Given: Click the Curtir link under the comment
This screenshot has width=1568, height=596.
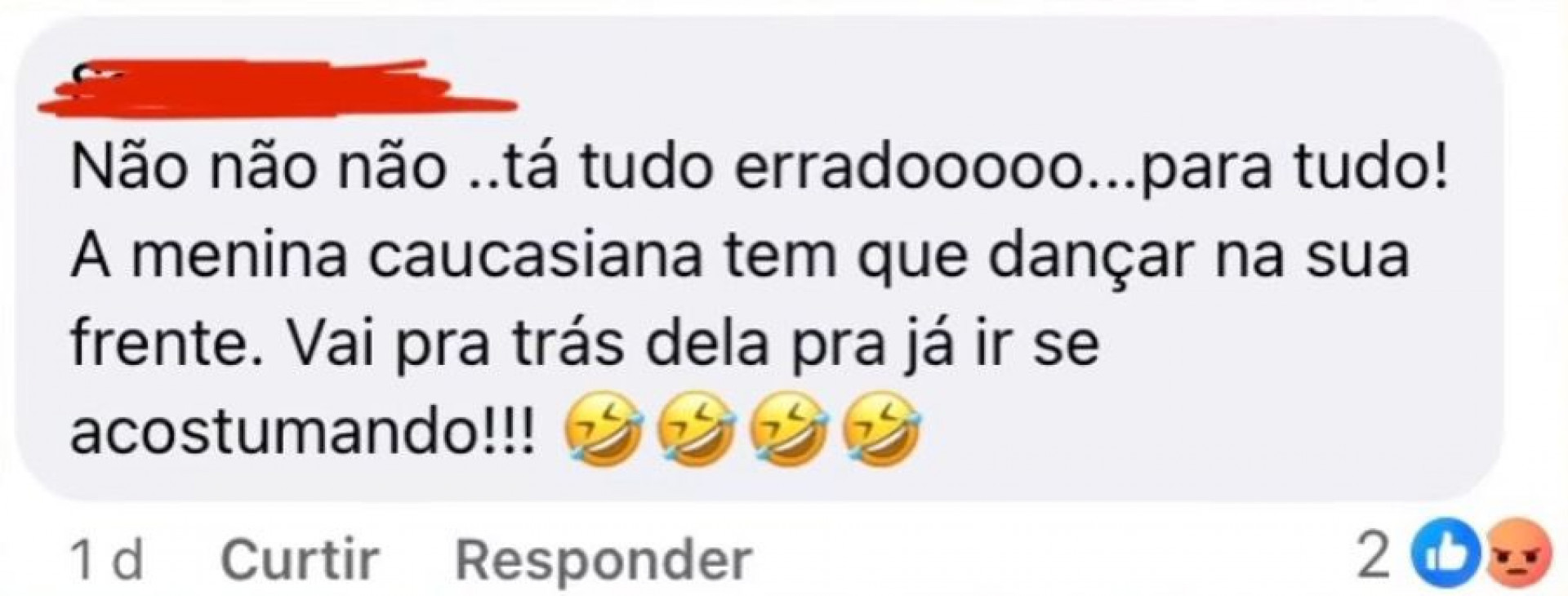Looking at the screenshot, I should tap(300, 560).
